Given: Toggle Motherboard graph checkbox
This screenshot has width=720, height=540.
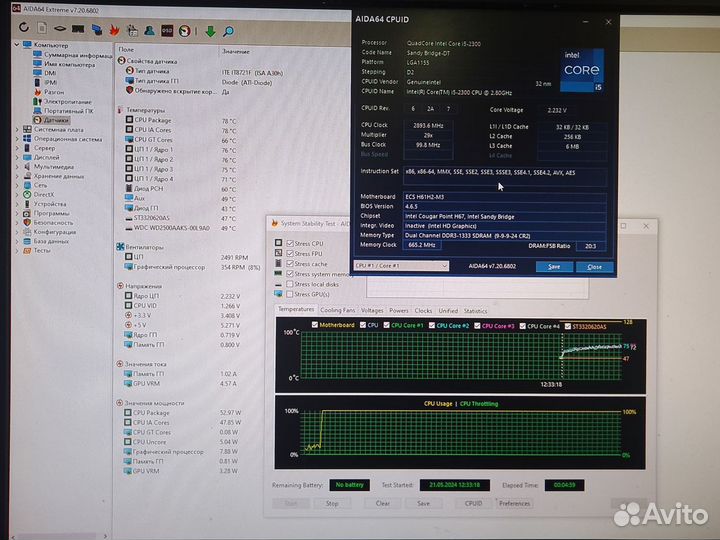Looking at the screenshot, I should point(315,325).
